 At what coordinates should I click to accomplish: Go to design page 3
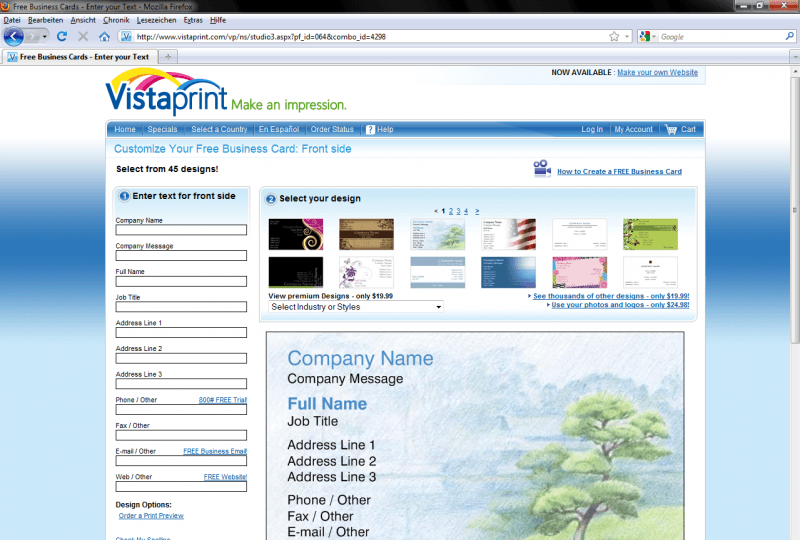458,211
